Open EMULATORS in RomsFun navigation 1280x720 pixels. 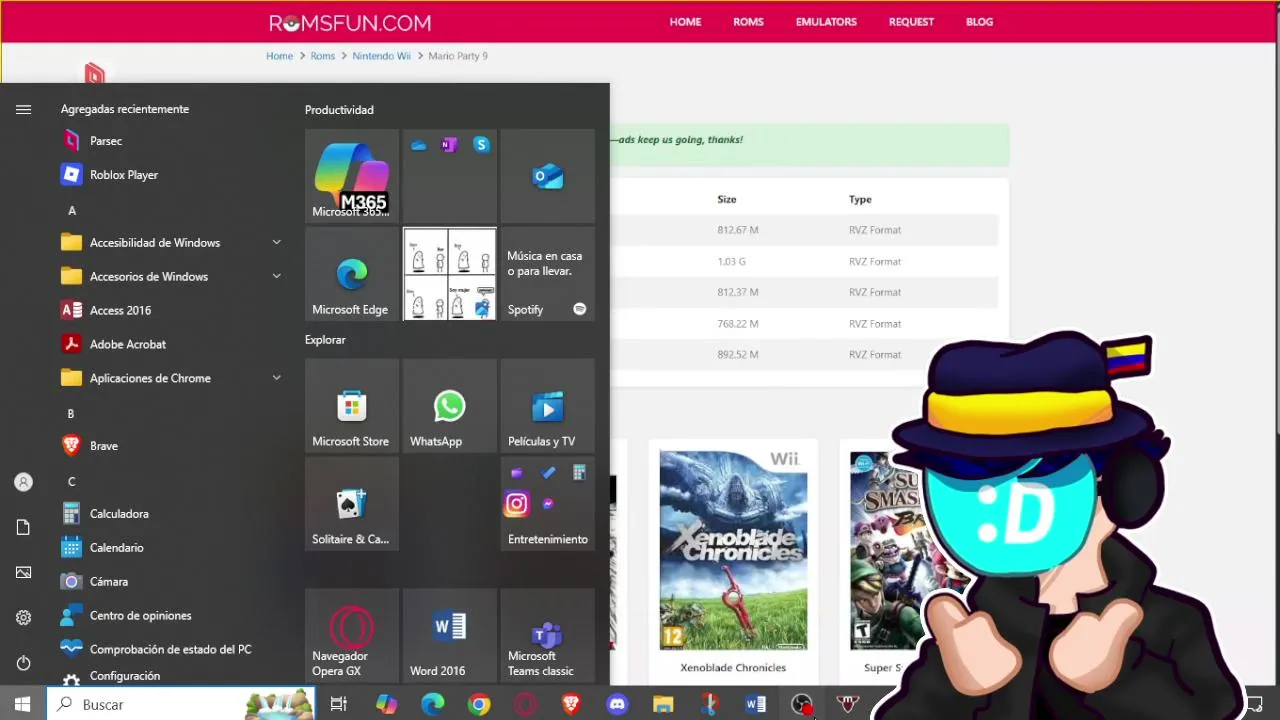click(826, 22)
